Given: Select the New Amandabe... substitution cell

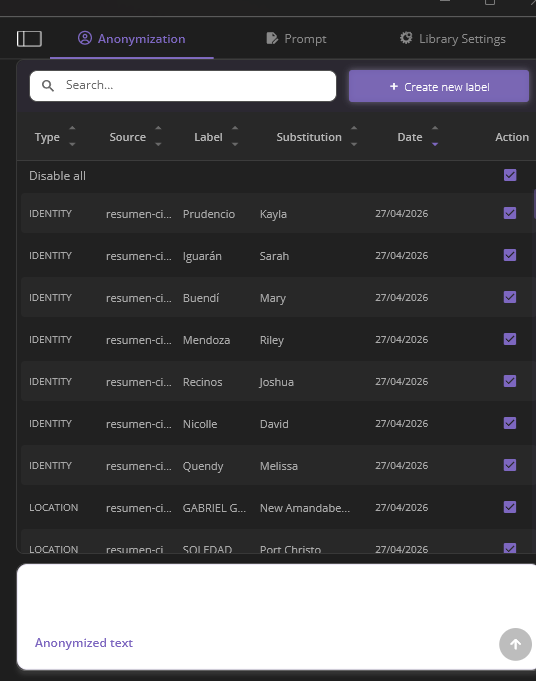Looking at the screenshot, I should tap(305, 508).
